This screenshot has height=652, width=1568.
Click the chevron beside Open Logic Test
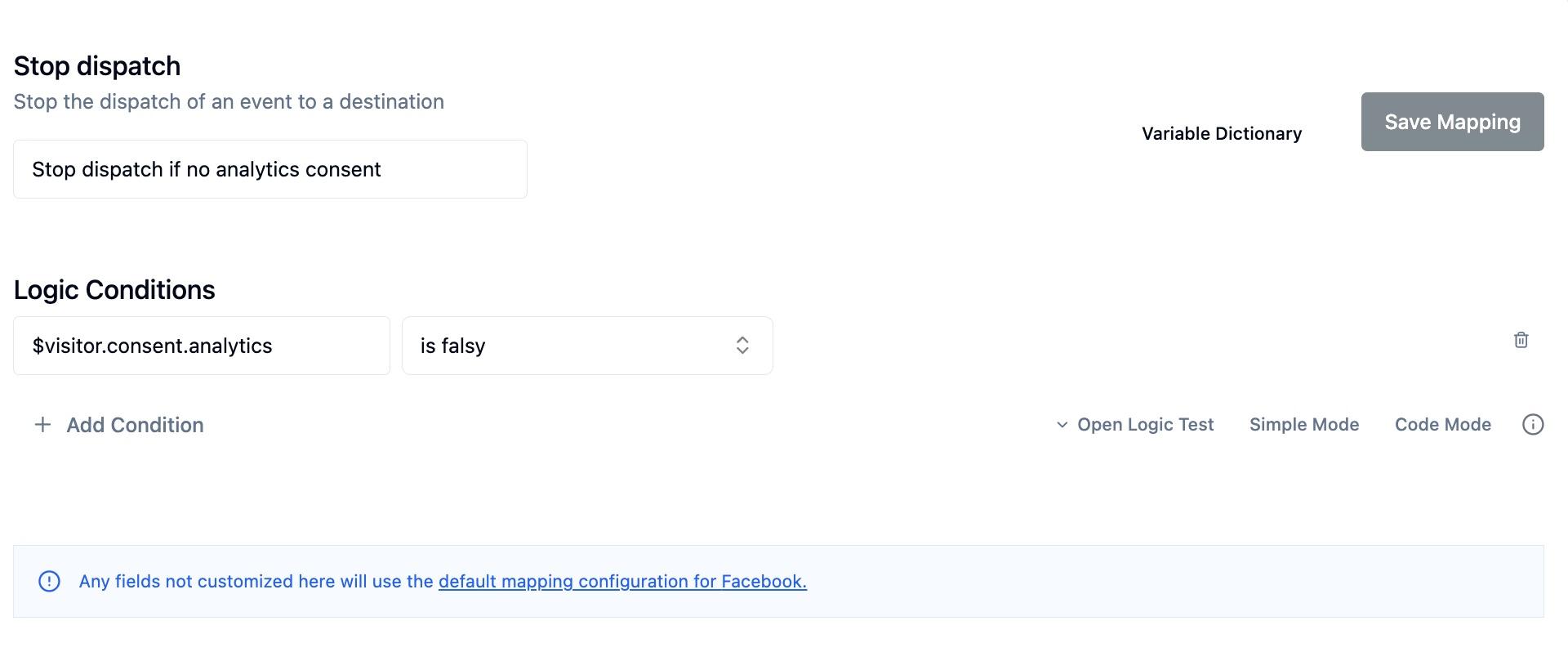[1062, 425]
